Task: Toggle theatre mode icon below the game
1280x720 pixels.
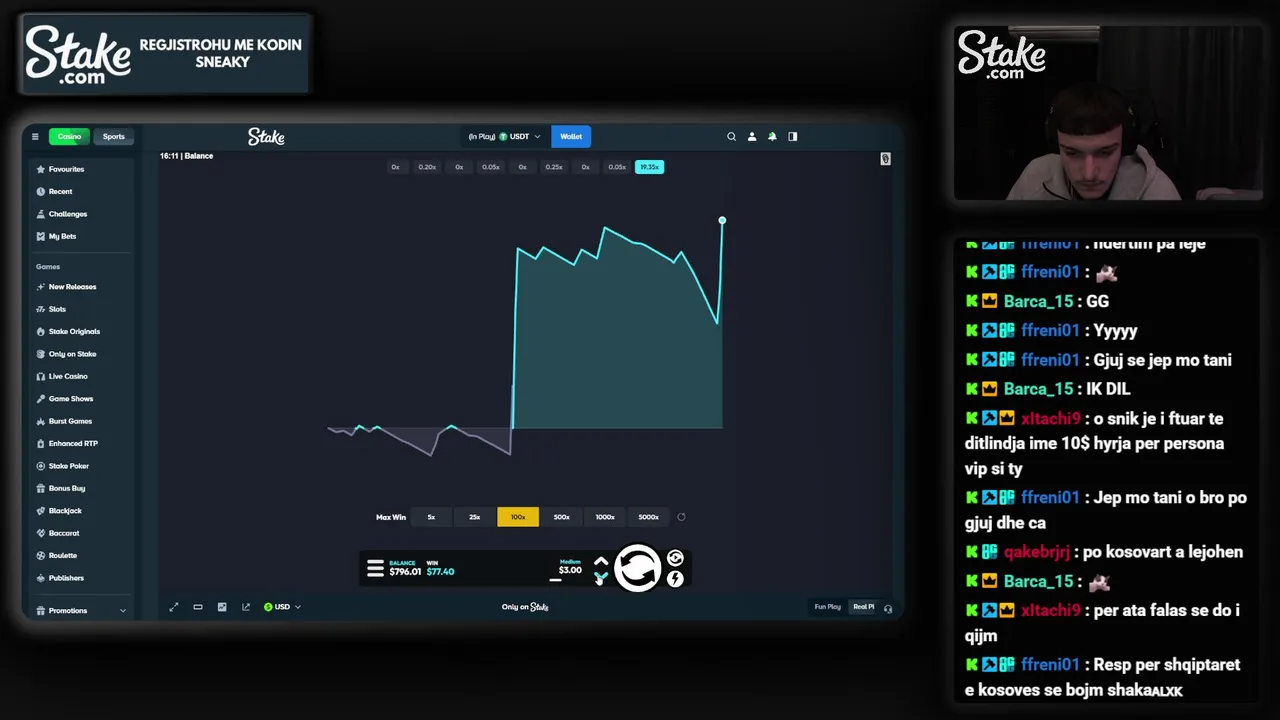Action: click(198, 607)
